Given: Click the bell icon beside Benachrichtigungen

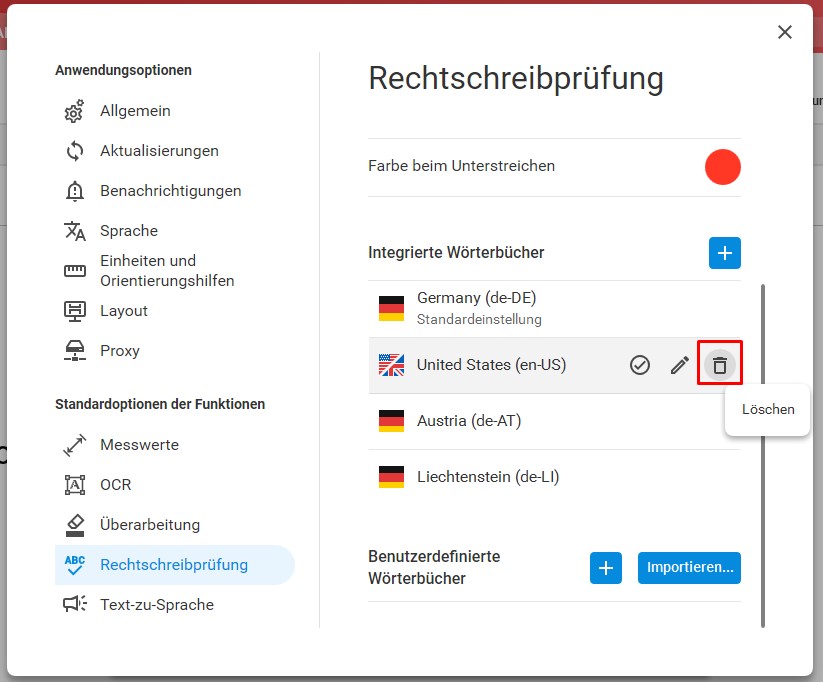Looking at the screenshot, I should [75, 191].
